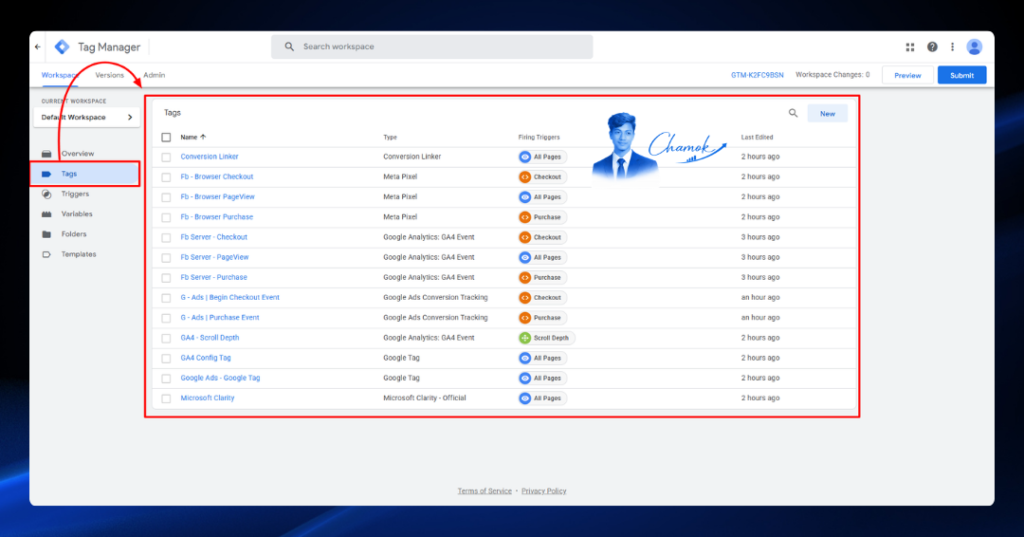Expand the Default Workspace selector
The height and width of the screenshot is (537, 1024).
coord(86,118)
